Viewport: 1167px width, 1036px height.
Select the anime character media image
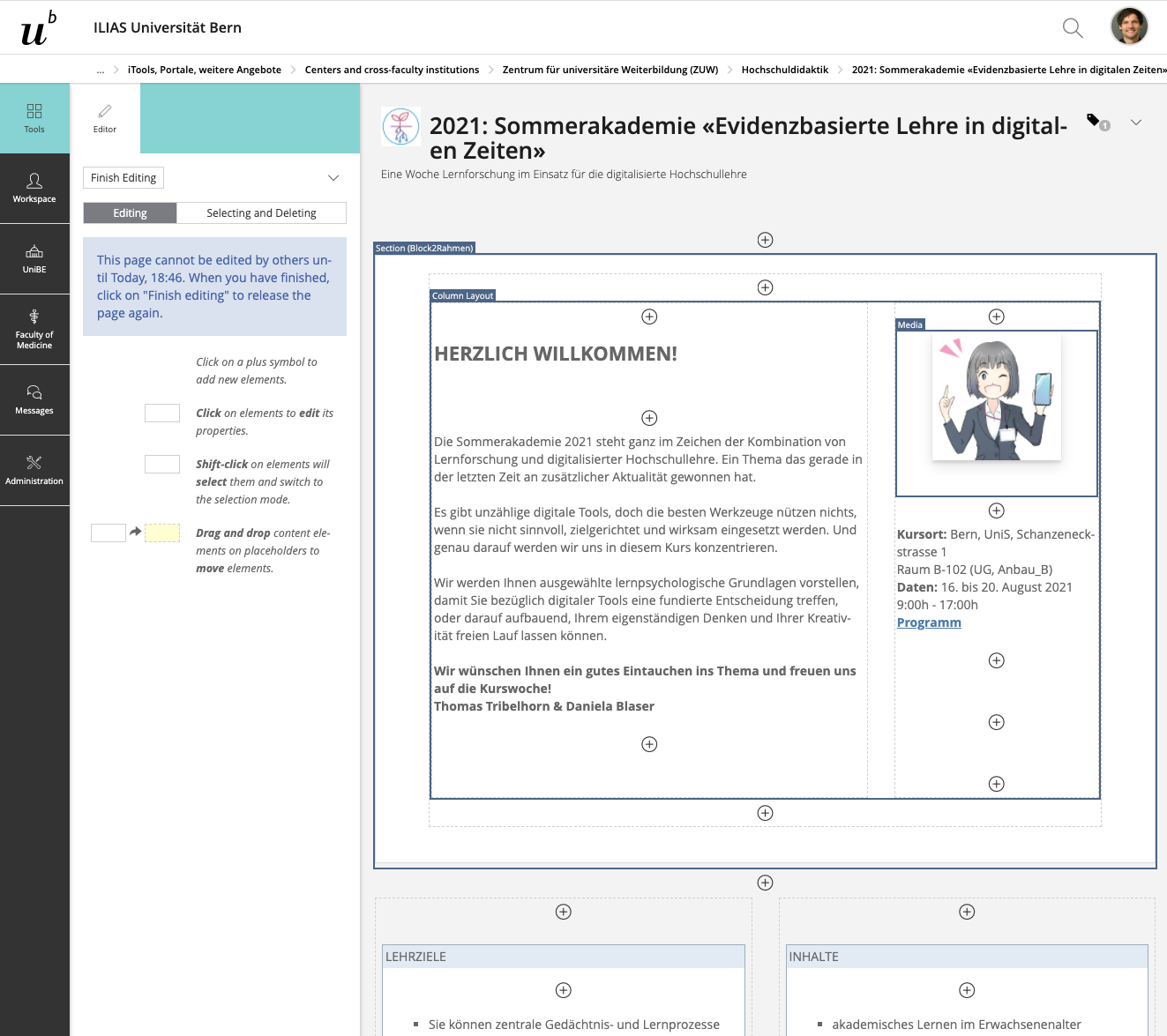[996, 399]
